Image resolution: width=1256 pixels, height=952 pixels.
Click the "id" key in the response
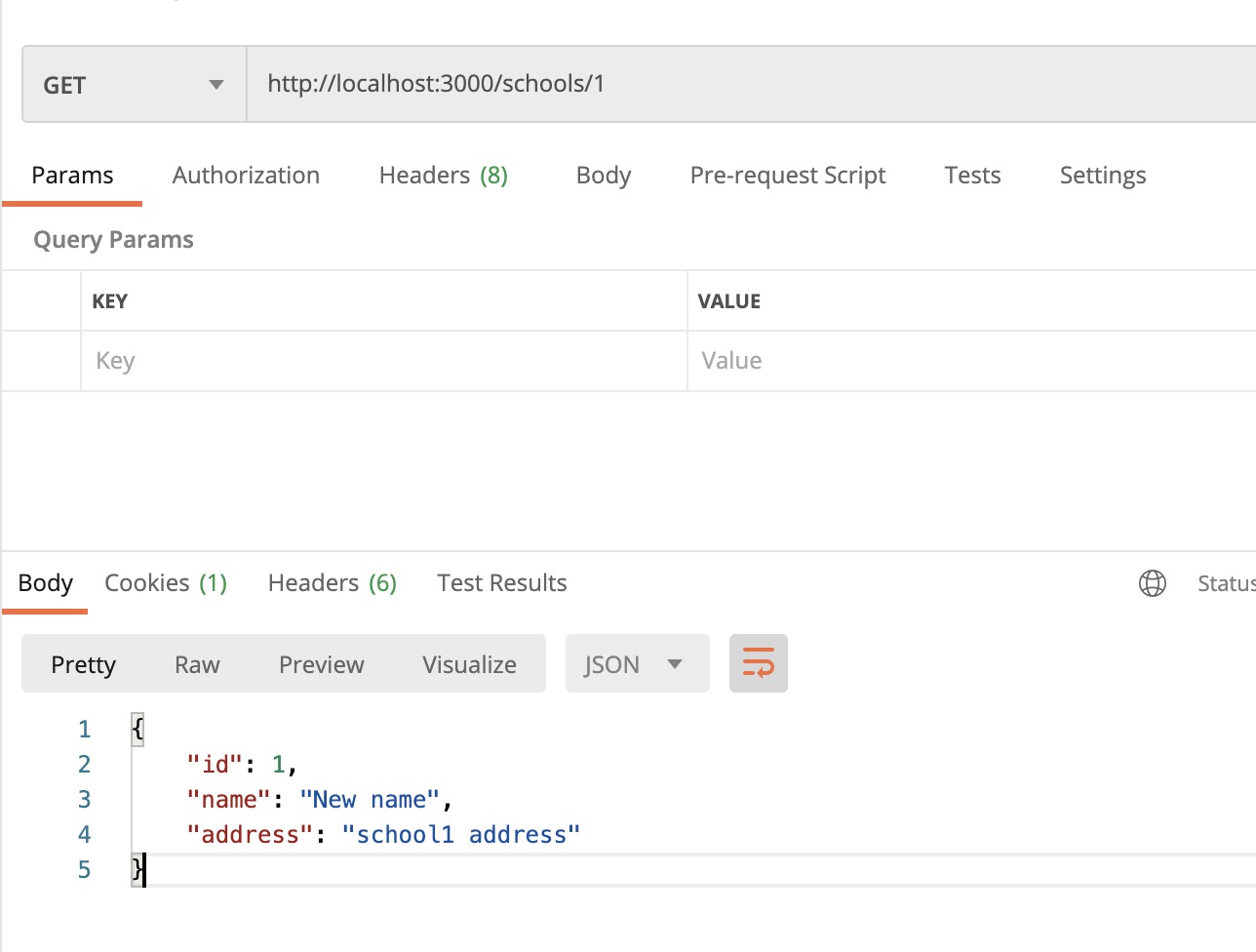(x=215, y=765)
